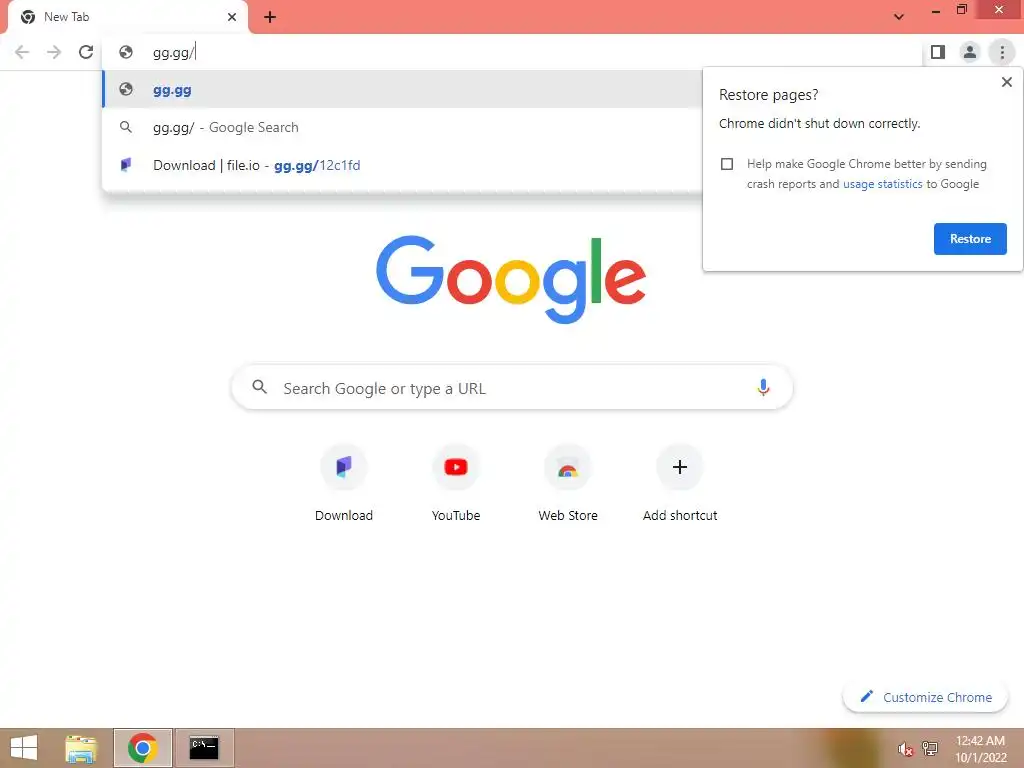Click the muted volume tray icon

coord(905,749)
